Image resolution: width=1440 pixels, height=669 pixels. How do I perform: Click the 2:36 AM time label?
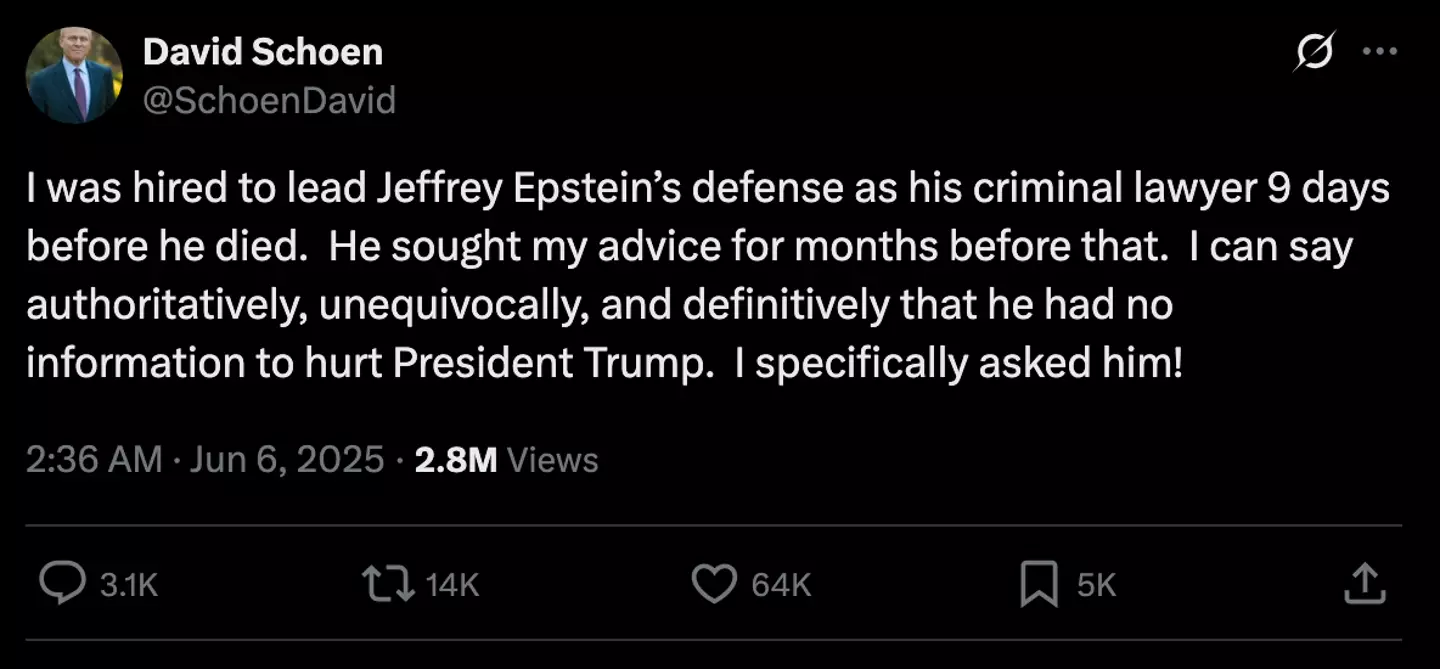[92, 459]
